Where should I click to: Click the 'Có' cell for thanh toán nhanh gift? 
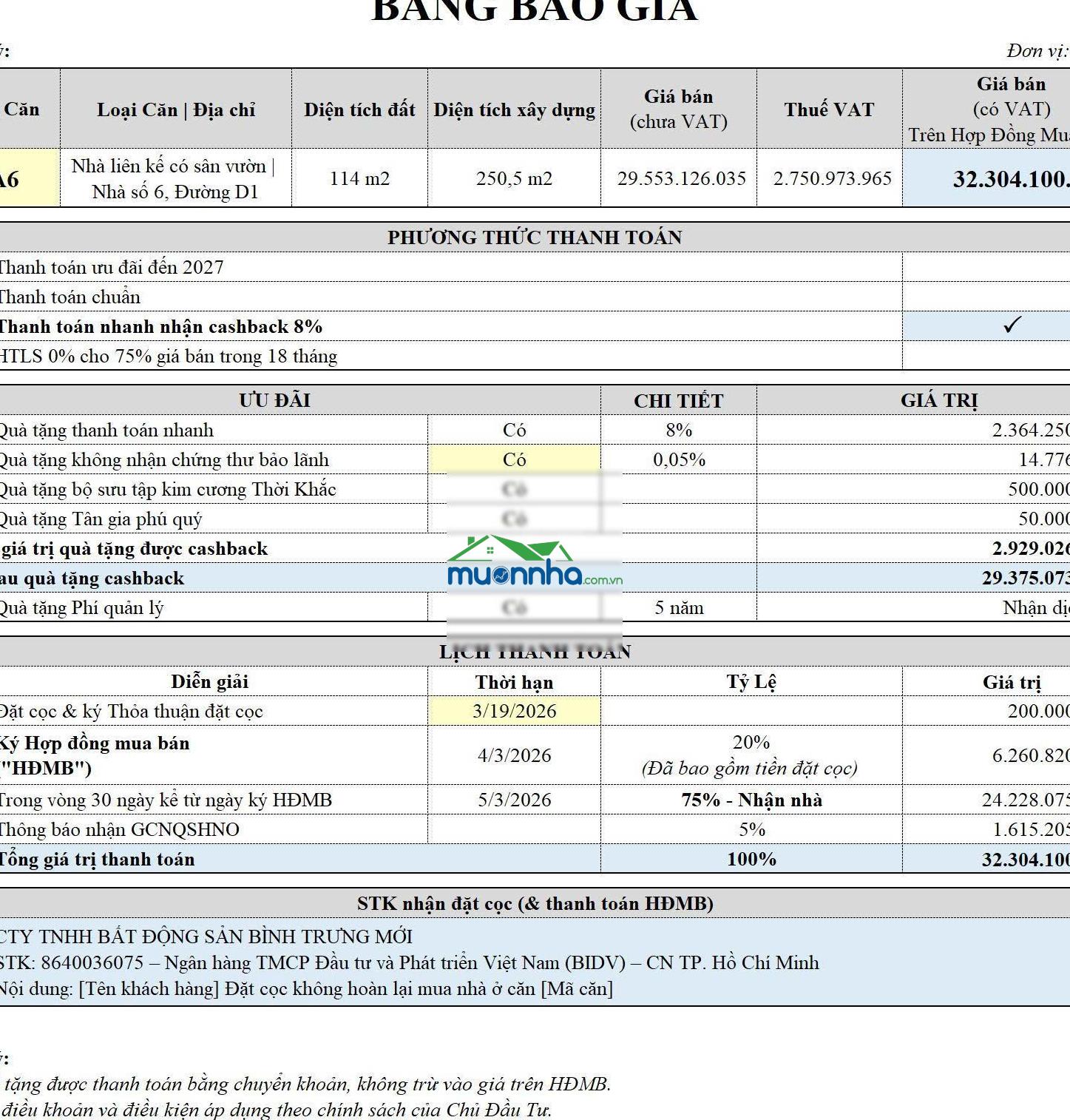pyautogui.click(x=514, y=430)
